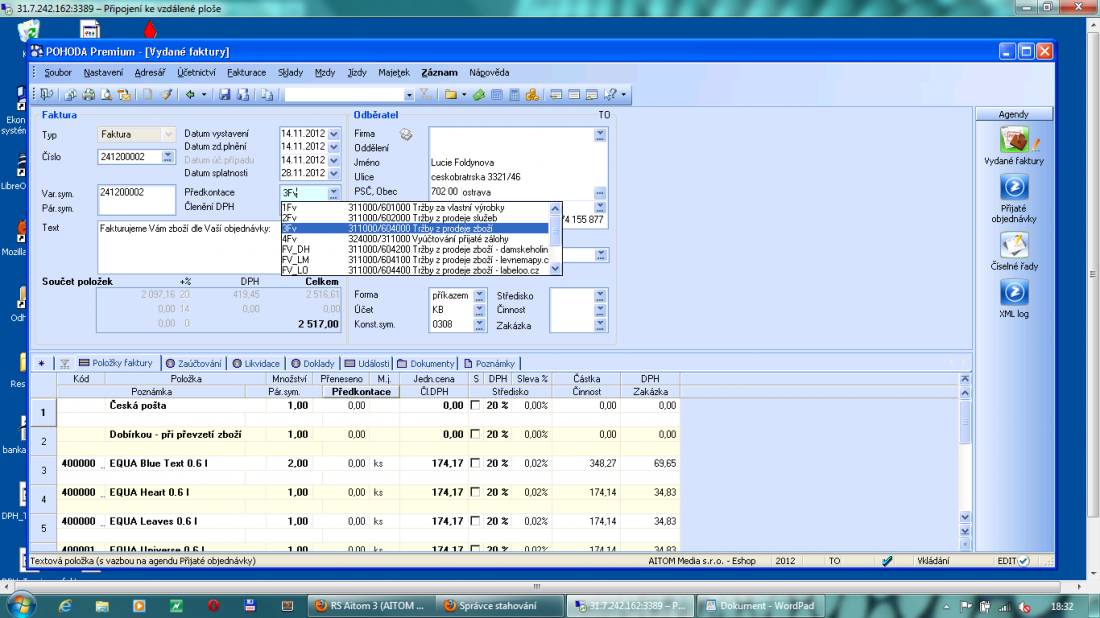This screenshot has width=1100, height=618.
Task: Switch to the Zaúčtování tab
Action: tap(194, 363)
